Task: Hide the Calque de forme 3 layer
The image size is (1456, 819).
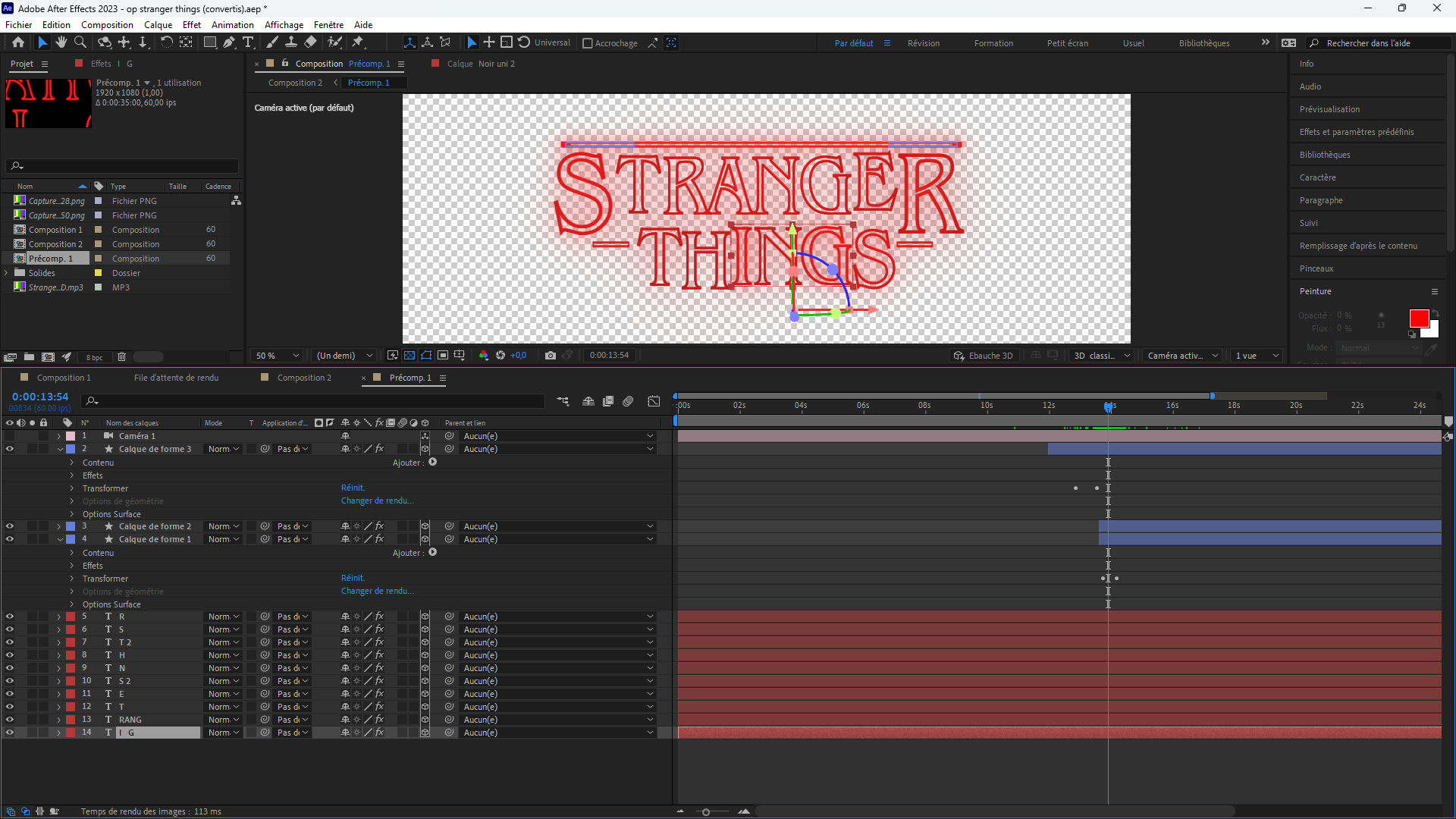Action: [x=10, y=449]
